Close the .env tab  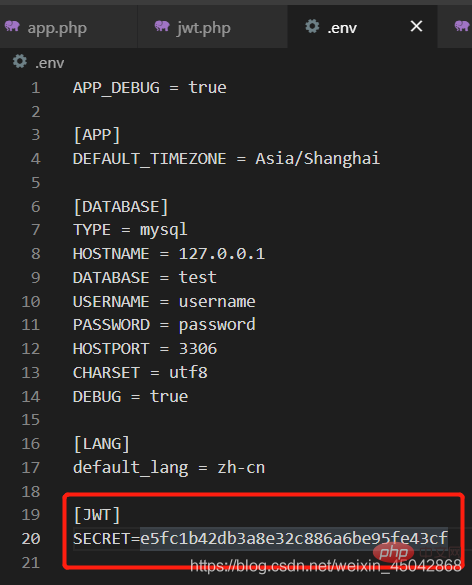click(416, 26)
